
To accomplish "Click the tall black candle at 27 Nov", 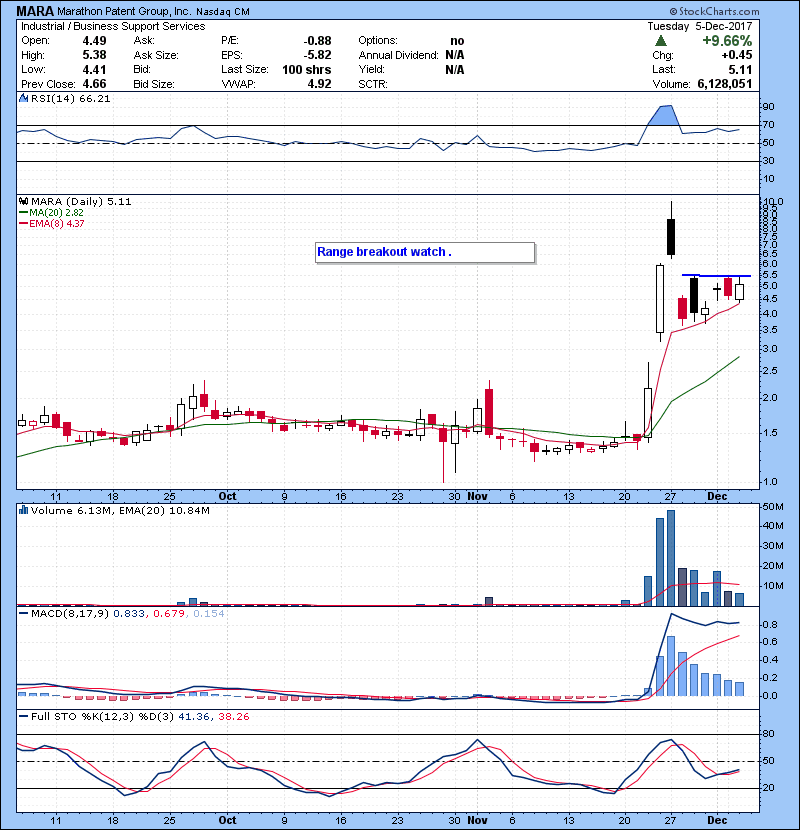I will [671, 237].
